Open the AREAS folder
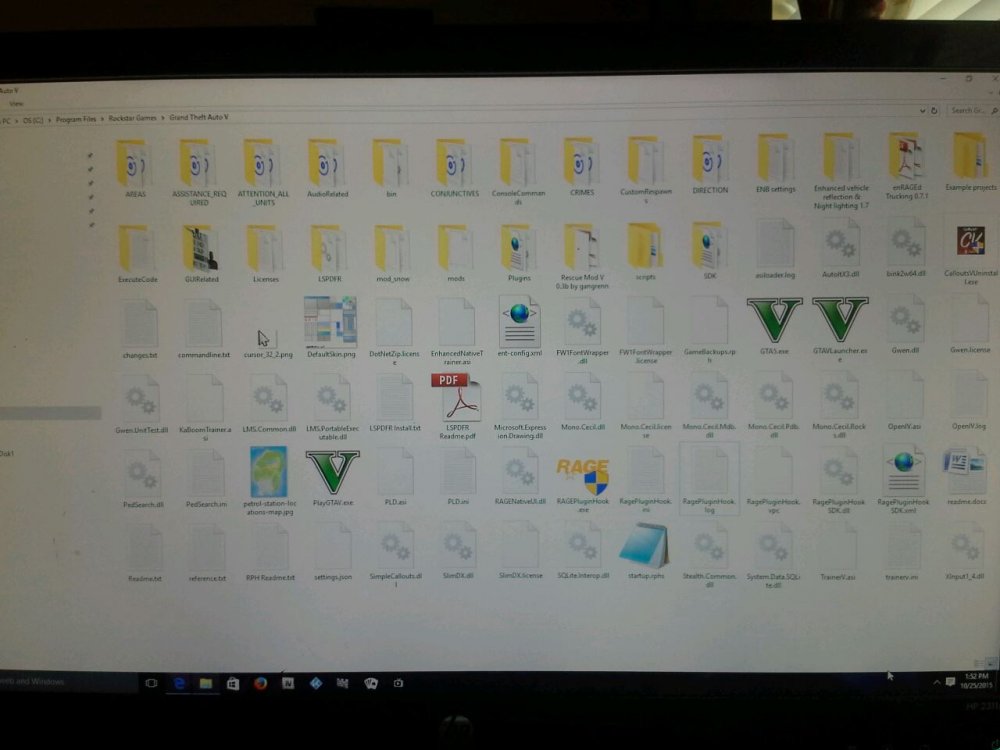This screenshot has height=750, width=1000. (x=135, y=169)
